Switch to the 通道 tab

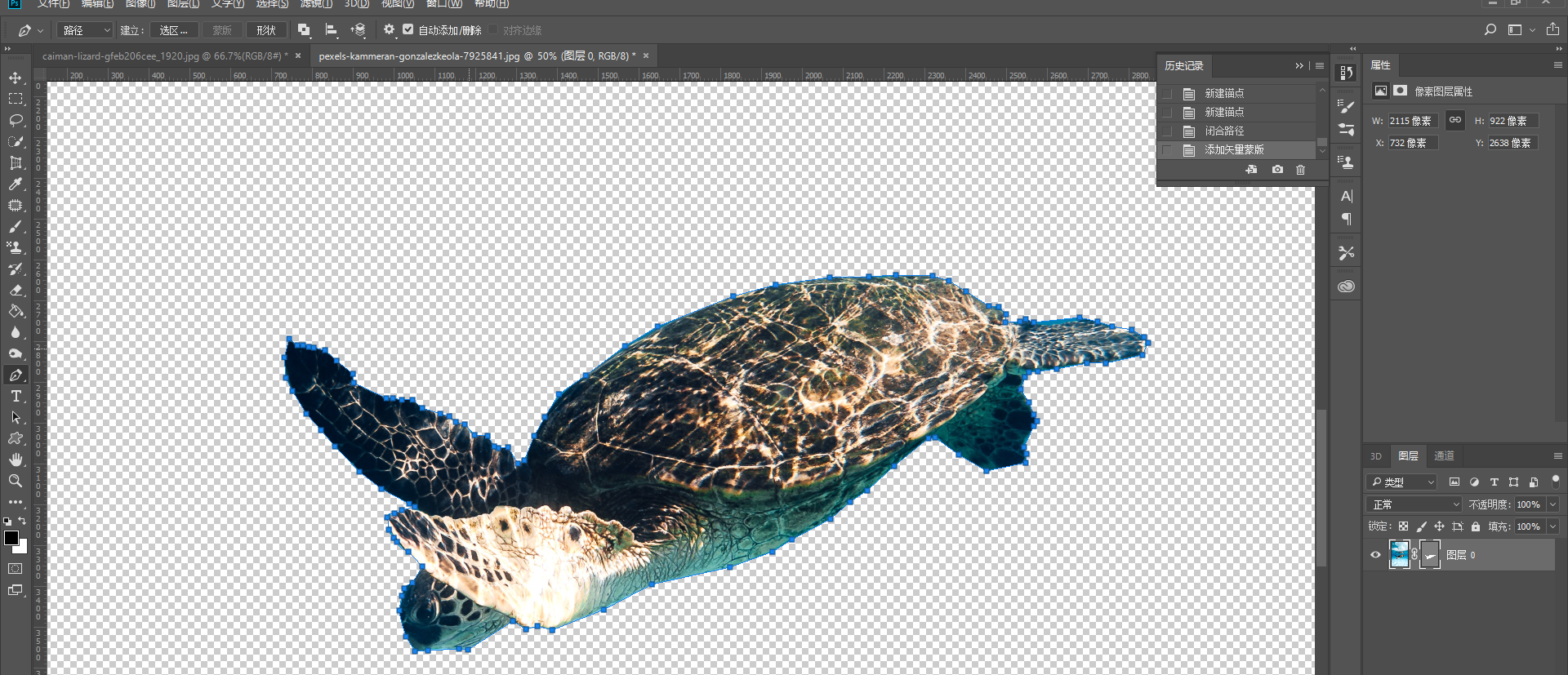pos(1444,455)
